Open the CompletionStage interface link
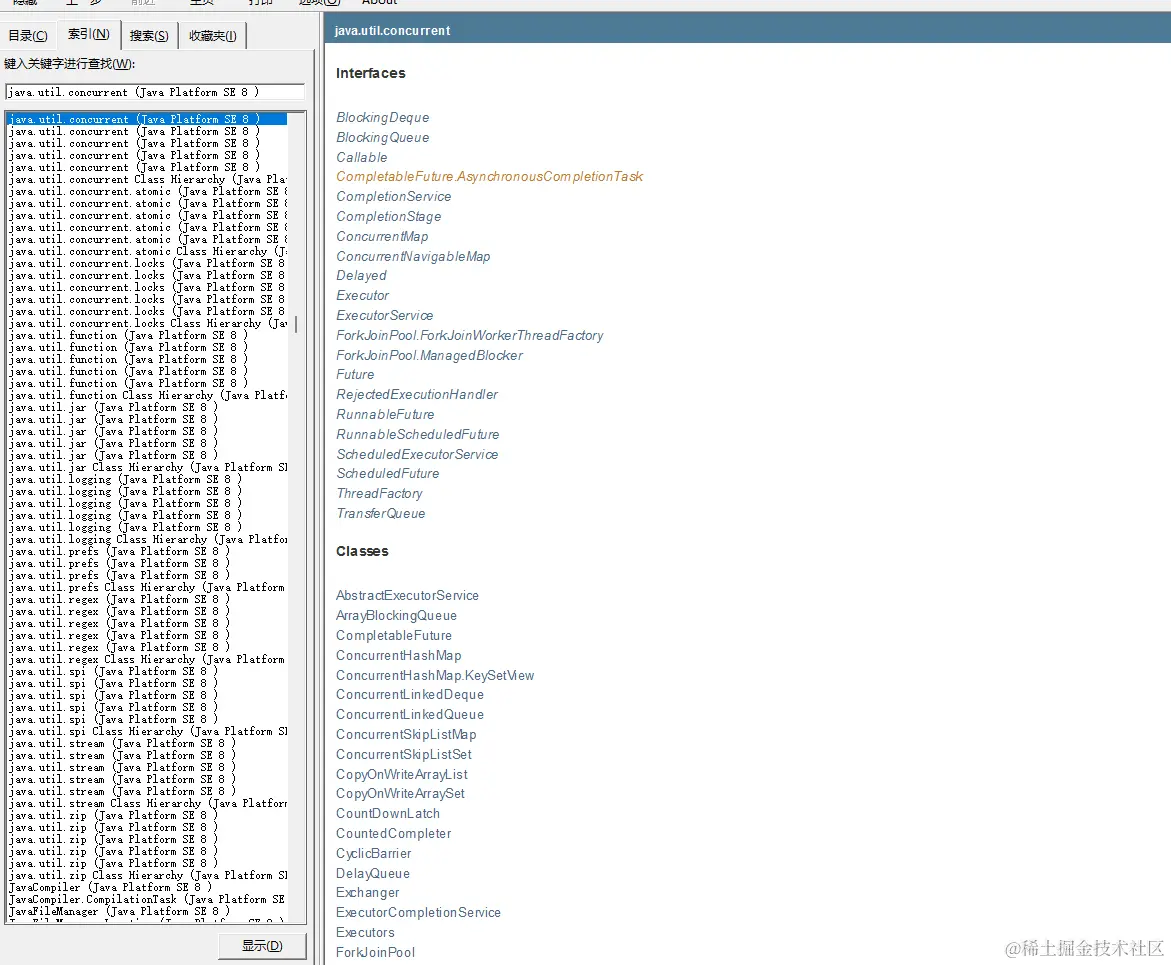The image size is (1171, 965). click(388, 217)
